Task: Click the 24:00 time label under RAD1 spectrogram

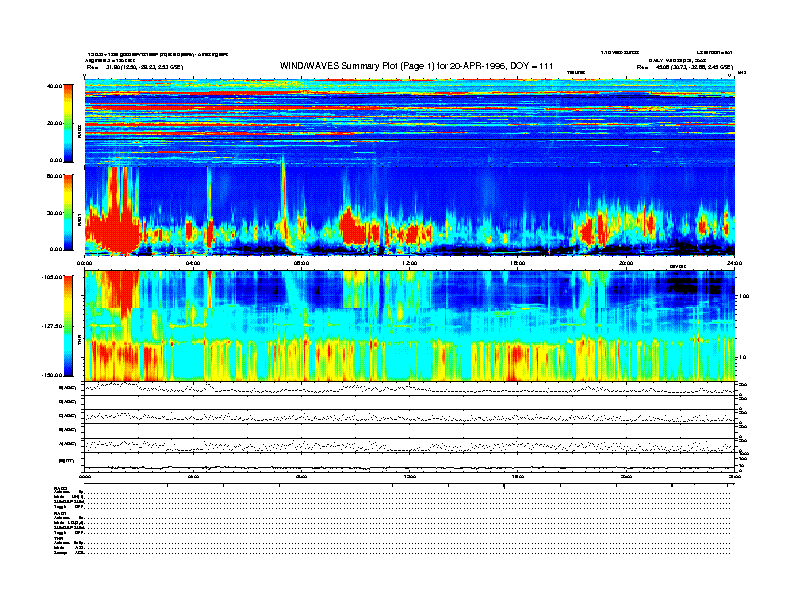Action: [734, 263]
